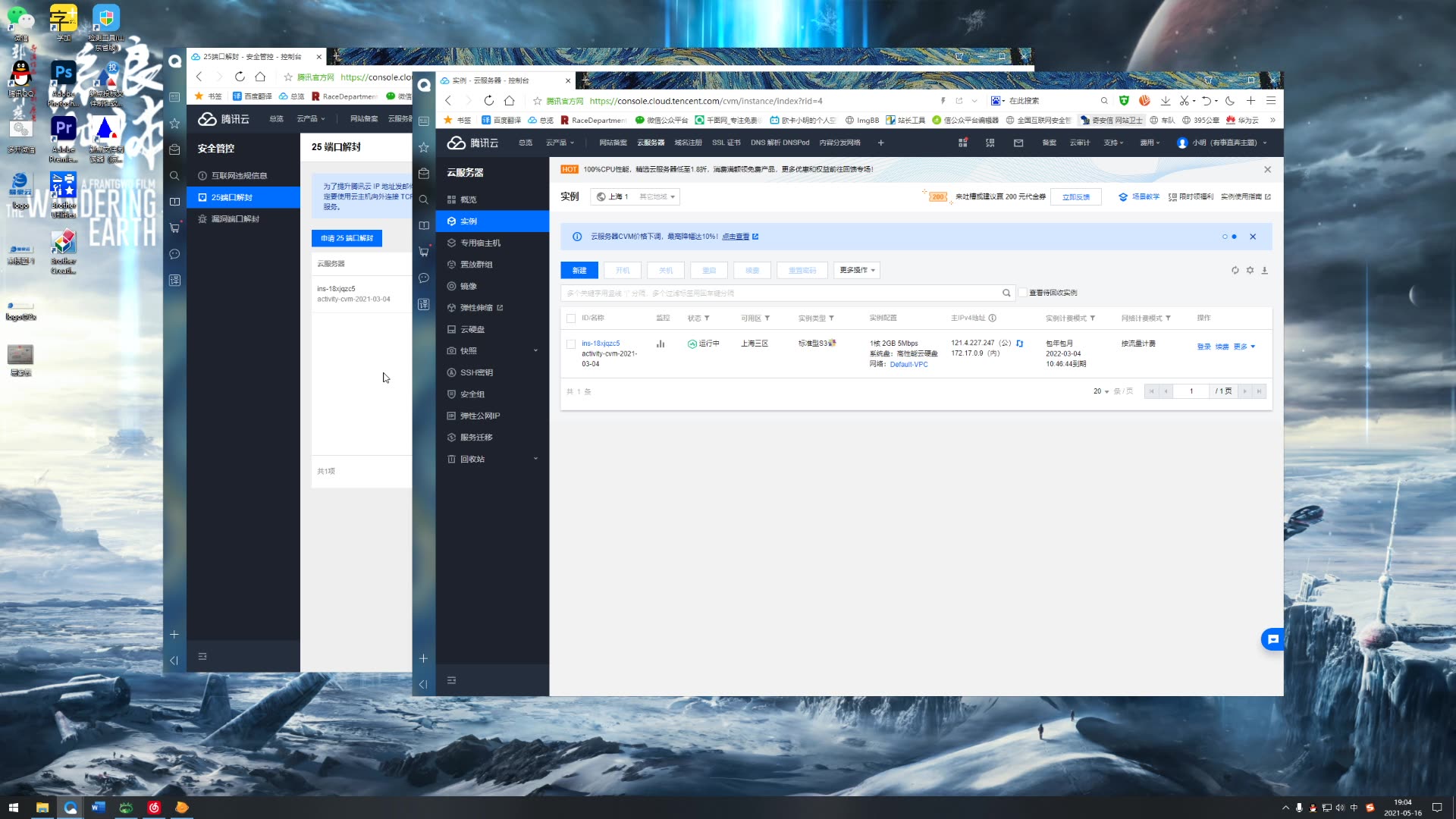Click the blue 新建 button

(x=579, y=270)
